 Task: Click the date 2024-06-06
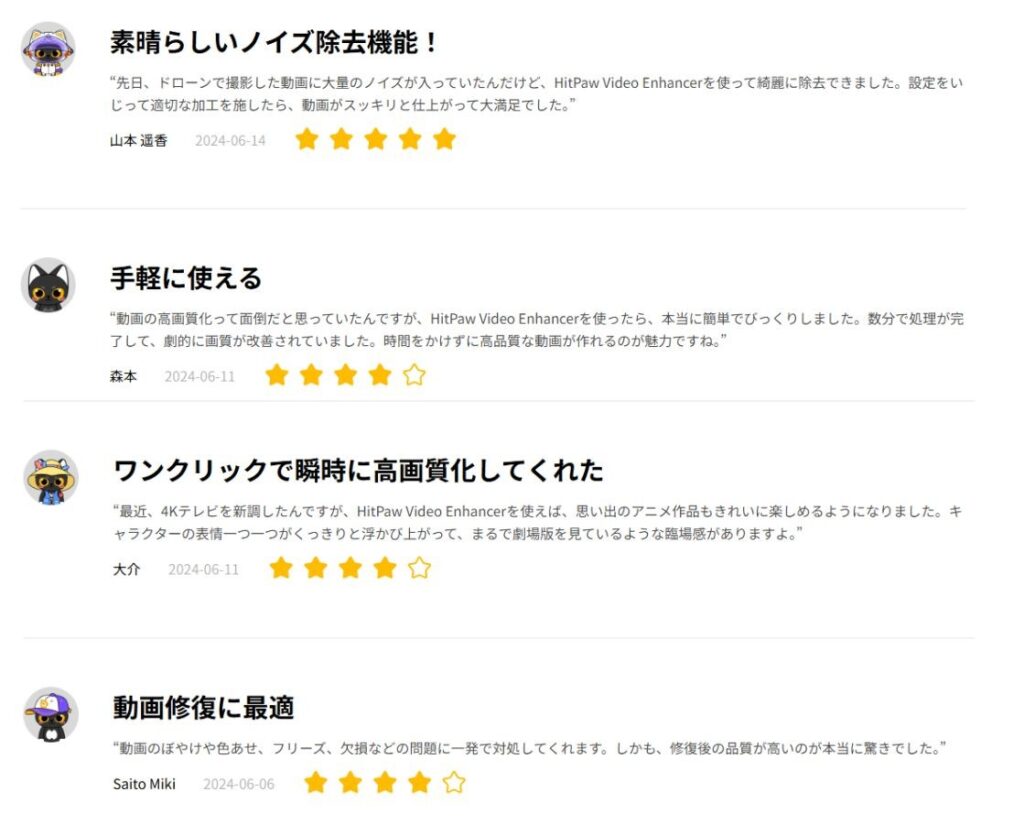[x=239, y=784]
